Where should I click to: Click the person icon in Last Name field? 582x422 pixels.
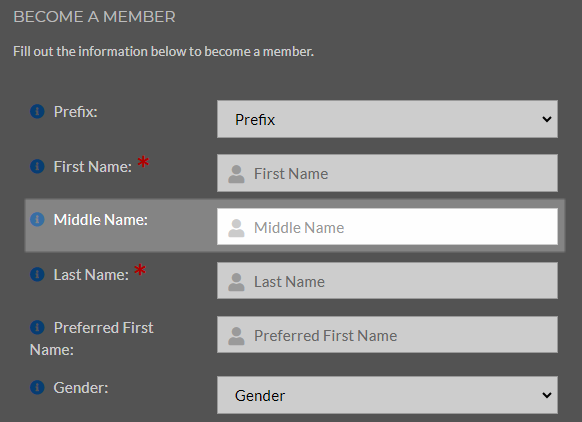[x=236, y=282]
